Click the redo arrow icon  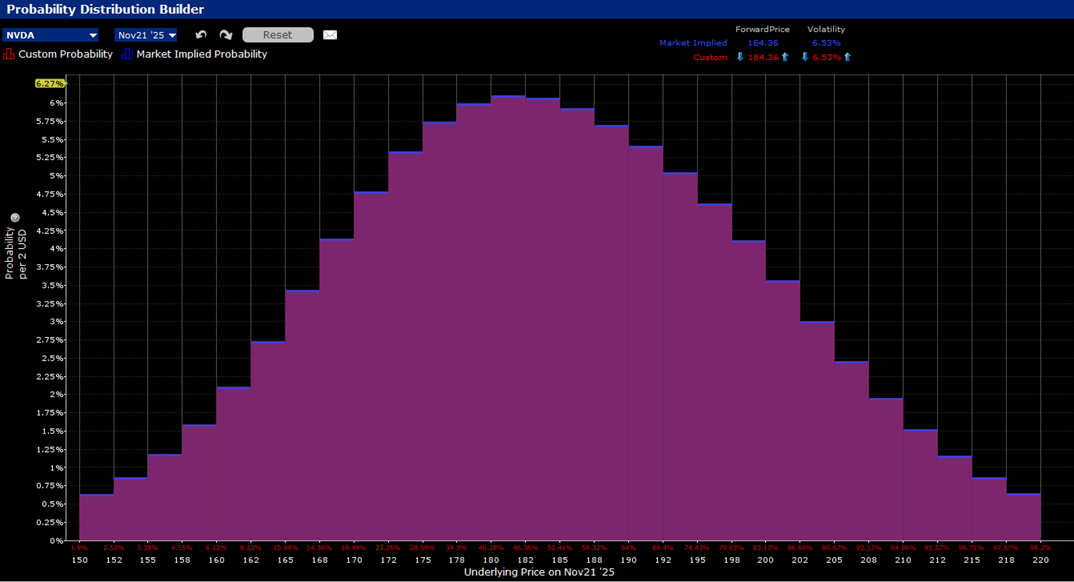click(x=226, y=35)
